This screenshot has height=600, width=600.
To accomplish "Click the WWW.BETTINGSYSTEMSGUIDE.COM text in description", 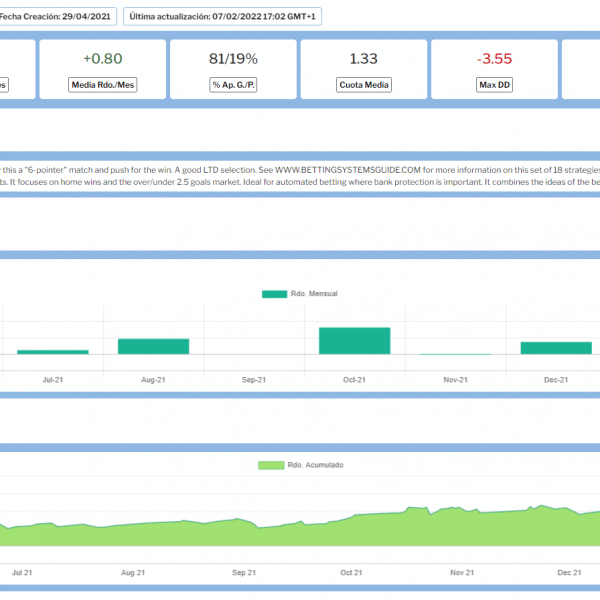I will coord(347,170).
